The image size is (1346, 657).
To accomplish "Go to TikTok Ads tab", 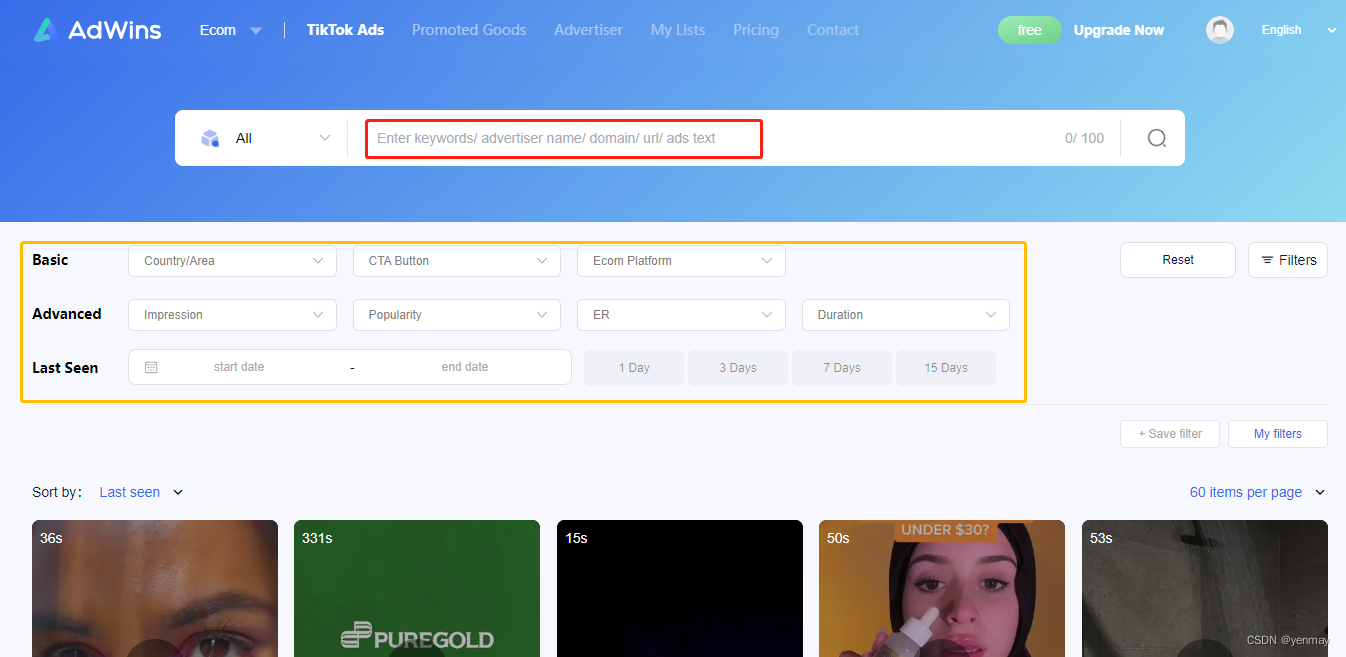I will [345, 30].
